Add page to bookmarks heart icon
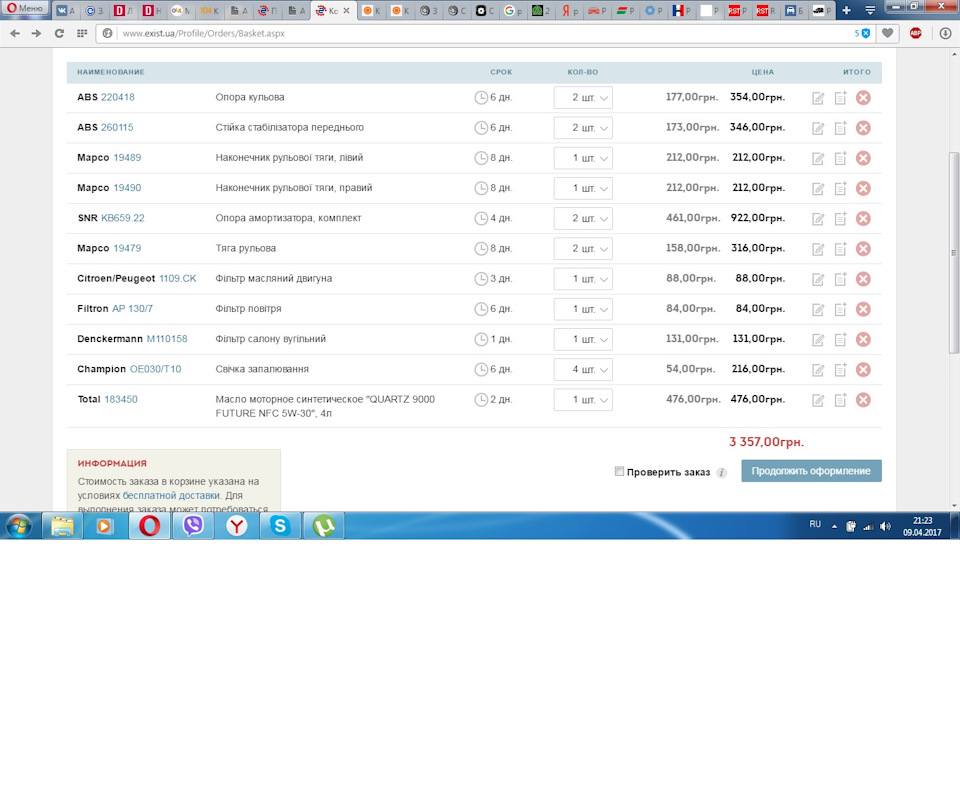 (887, 33)
